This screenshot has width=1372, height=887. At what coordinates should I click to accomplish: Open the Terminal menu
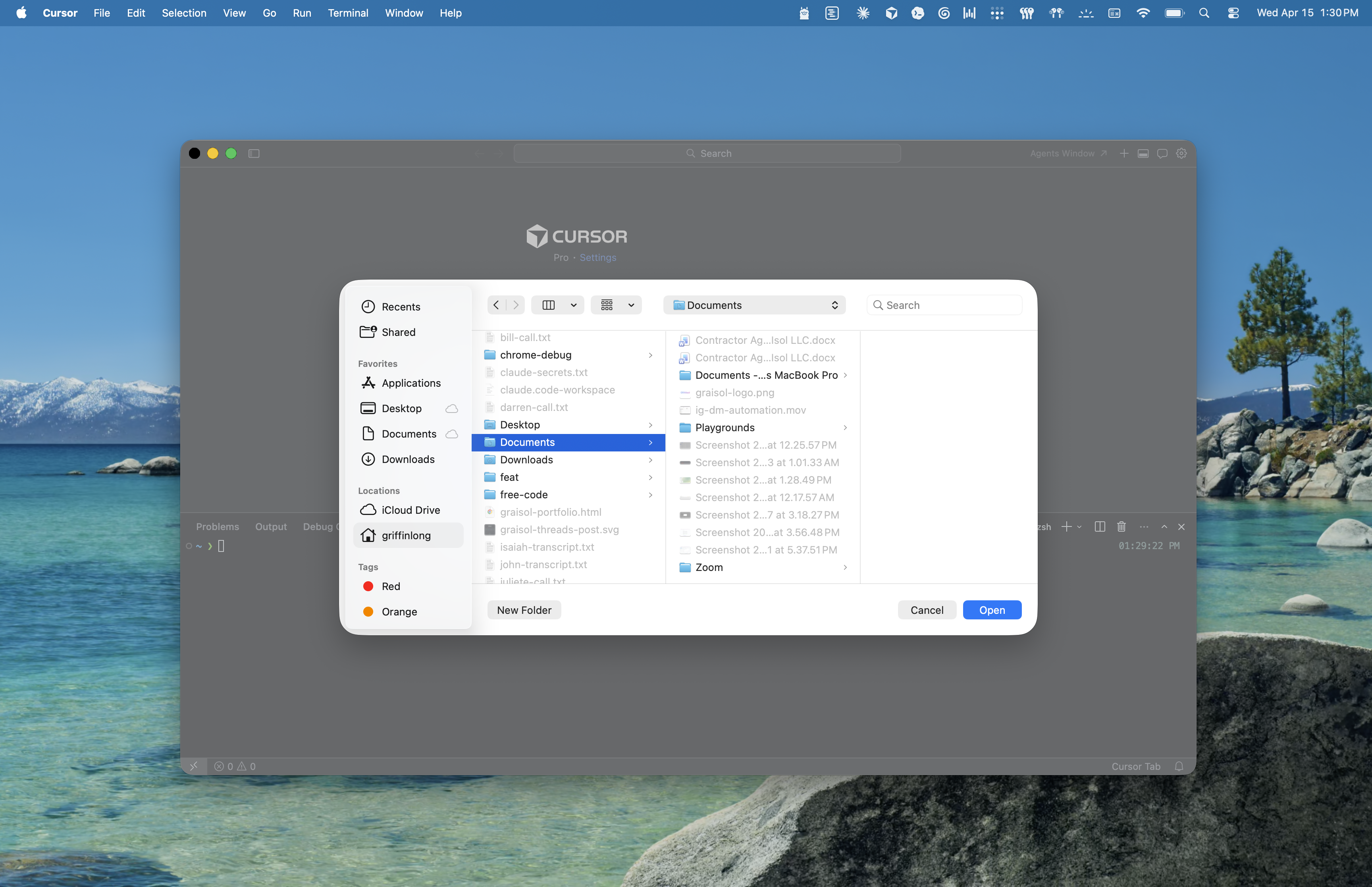348,13
